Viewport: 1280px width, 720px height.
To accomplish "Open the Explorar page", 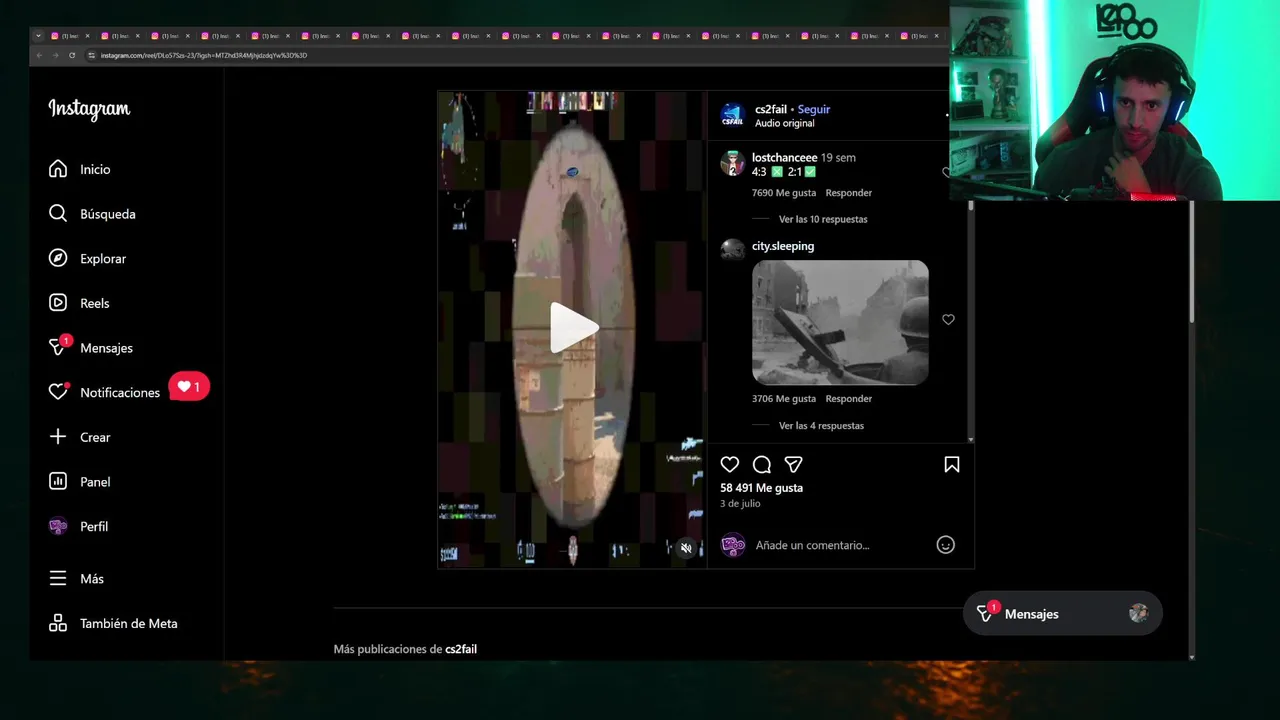I will [x=87, y=258].
